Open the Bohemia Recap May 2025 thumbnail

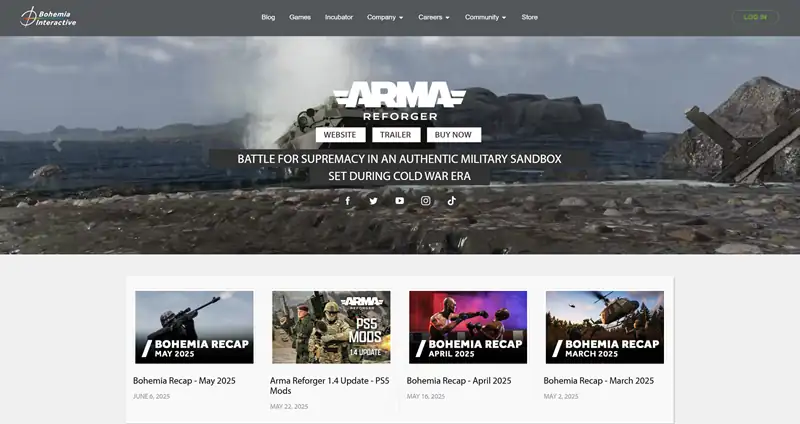pyautogui.click(x=194, y=327)
